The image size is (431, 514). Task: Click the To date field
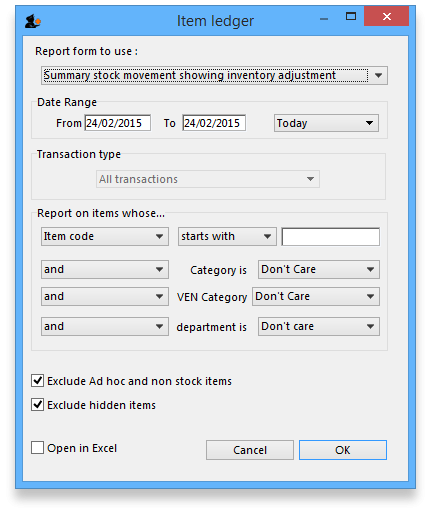[x=214, y=123]
